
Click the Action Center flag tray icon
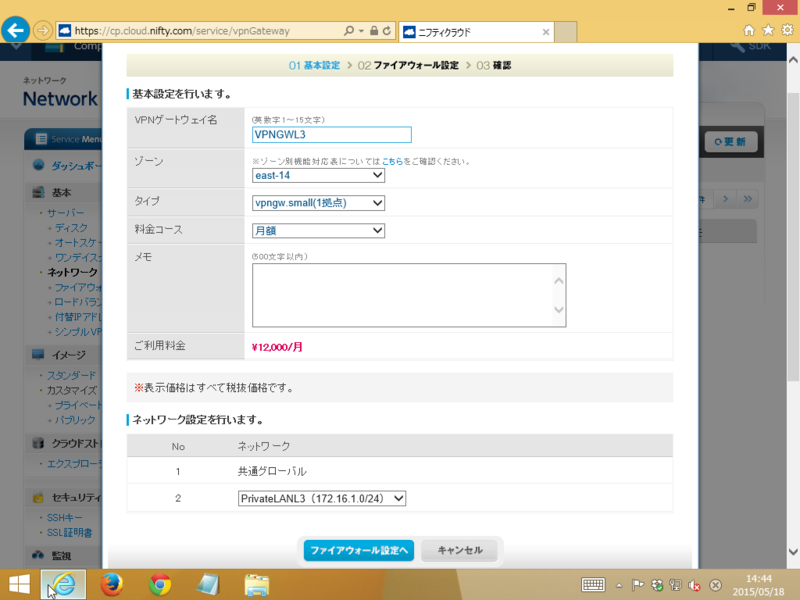coord(638,585)
